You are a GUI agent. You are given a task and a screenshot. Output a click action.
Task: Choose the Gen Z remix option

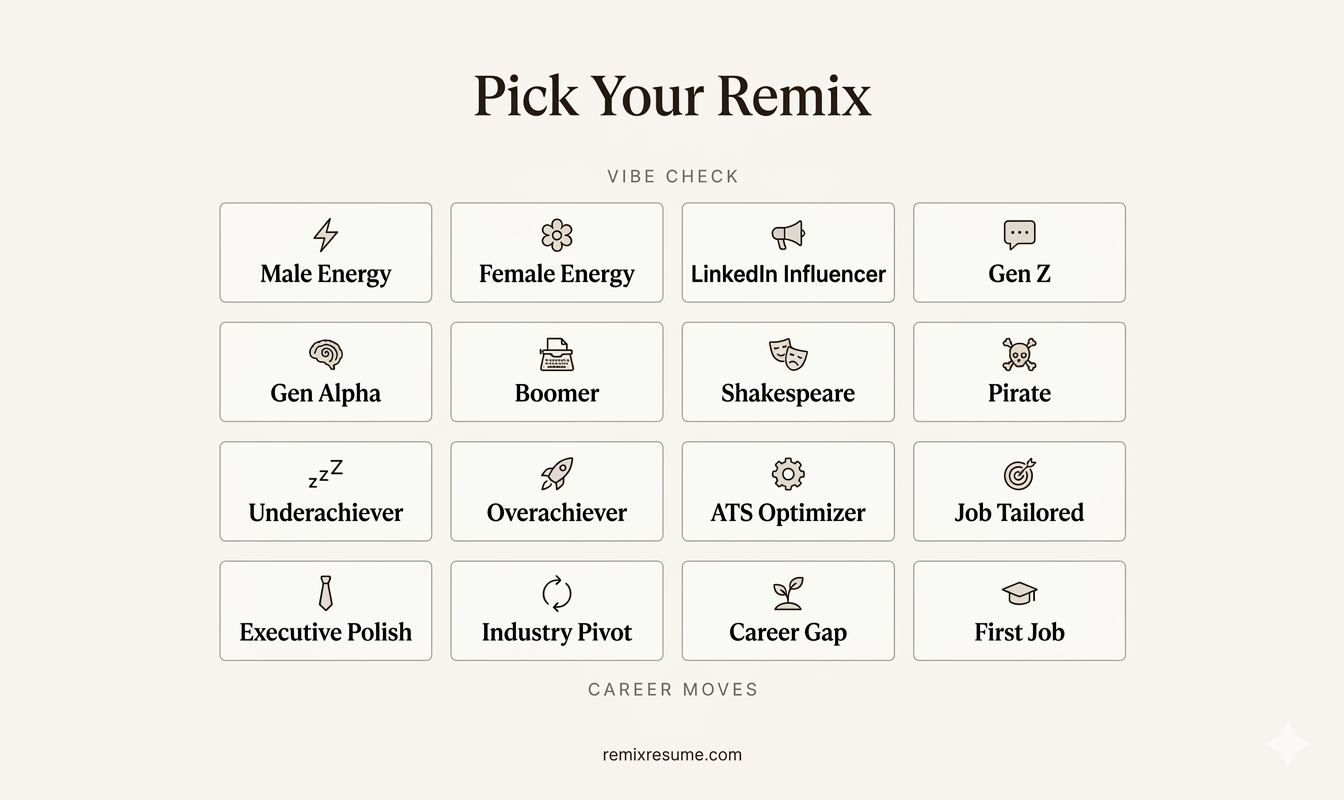1019,252
